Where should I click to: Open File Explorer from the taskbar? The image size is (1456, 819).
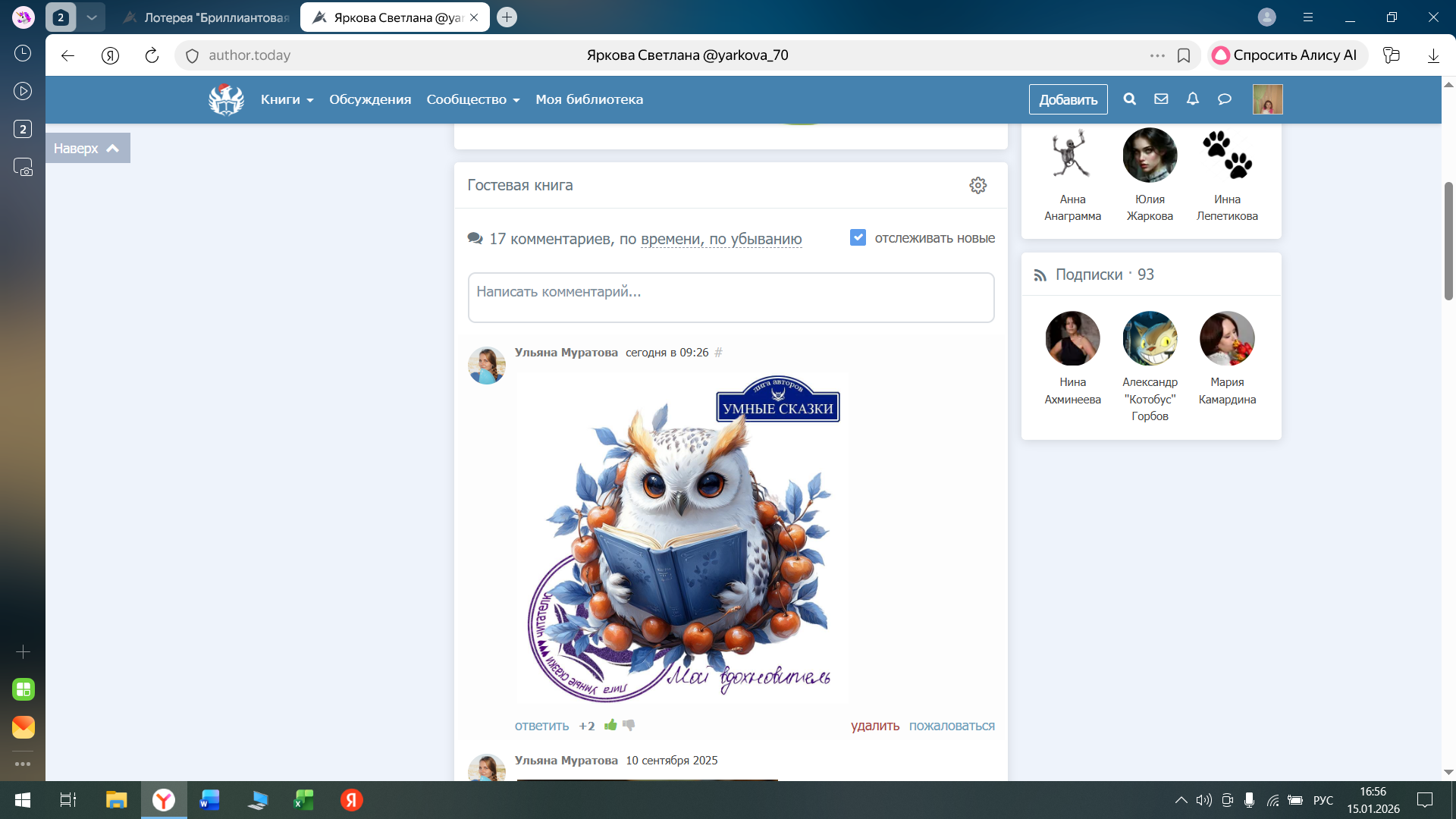pos(116,800)
